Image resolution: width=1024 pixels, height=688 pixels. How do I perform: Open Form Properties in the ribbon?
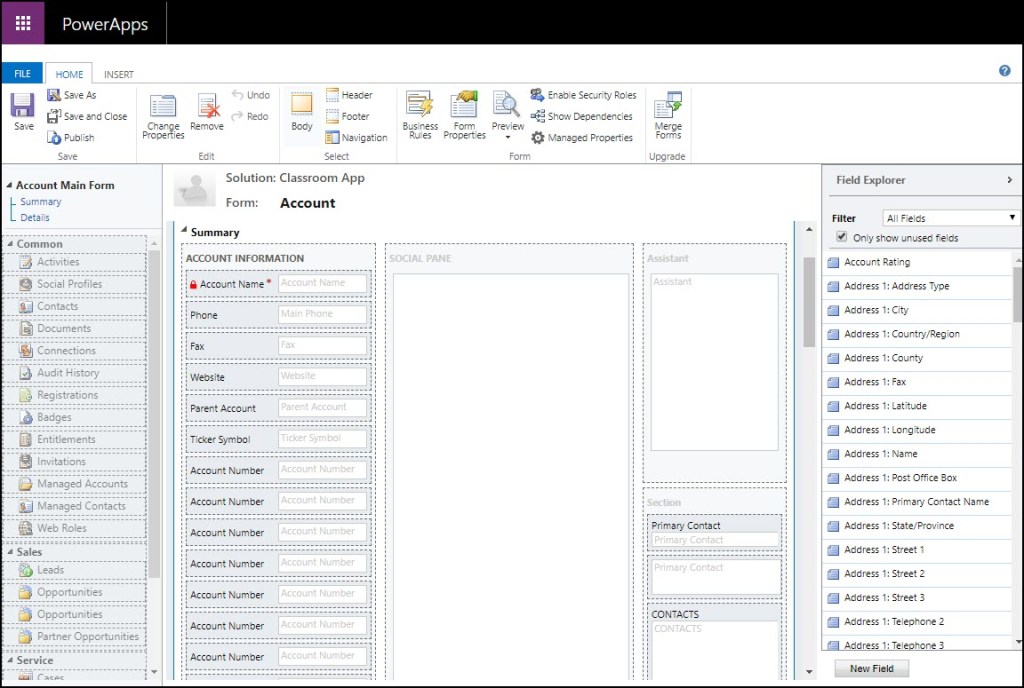click(464, 106)
